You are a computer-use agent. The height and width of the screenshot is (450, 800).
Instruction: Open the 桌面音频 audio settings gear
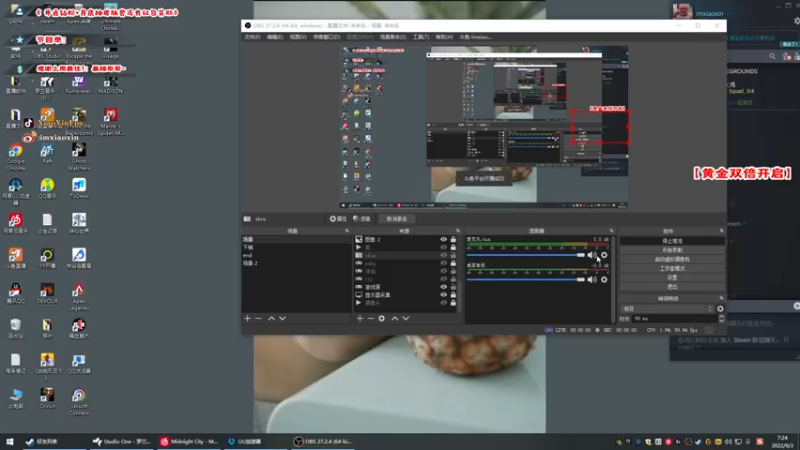604,280
